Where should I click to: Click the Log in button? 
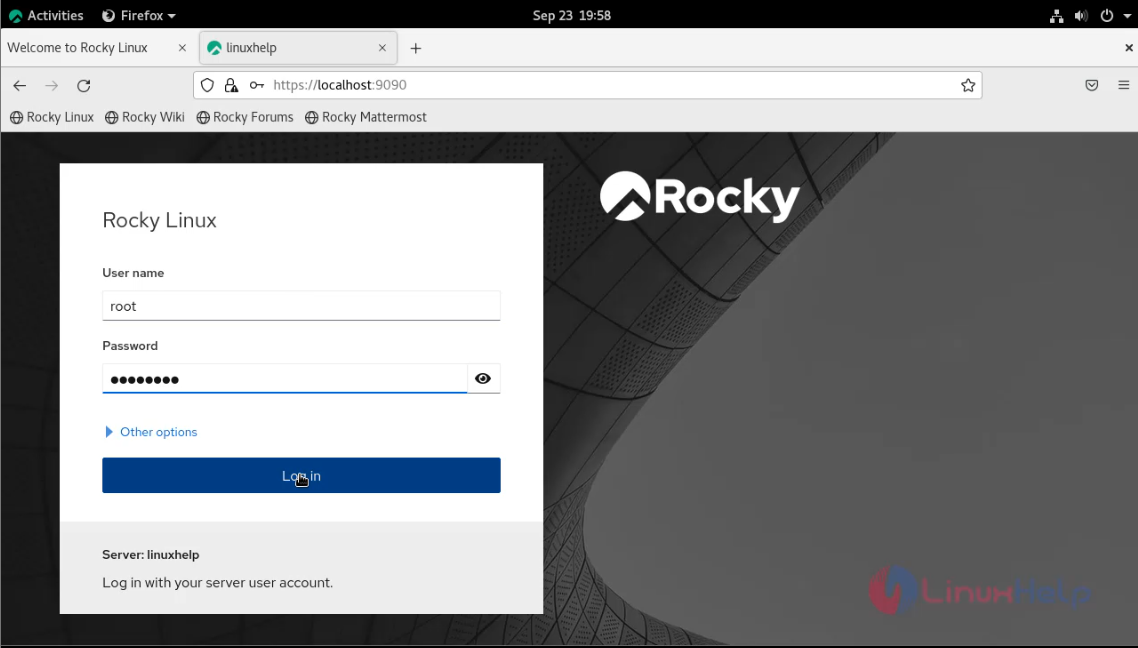(x=301, y=475)
